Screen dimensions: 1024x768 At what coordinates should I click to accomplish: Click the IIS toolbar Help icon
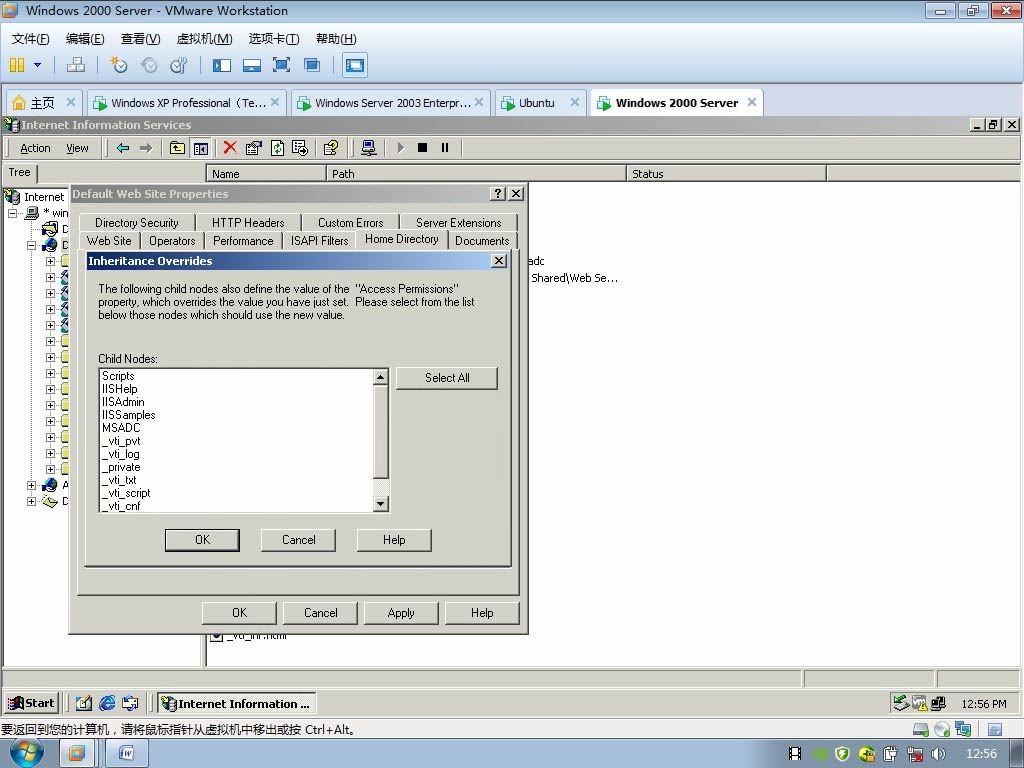[331, 148]
